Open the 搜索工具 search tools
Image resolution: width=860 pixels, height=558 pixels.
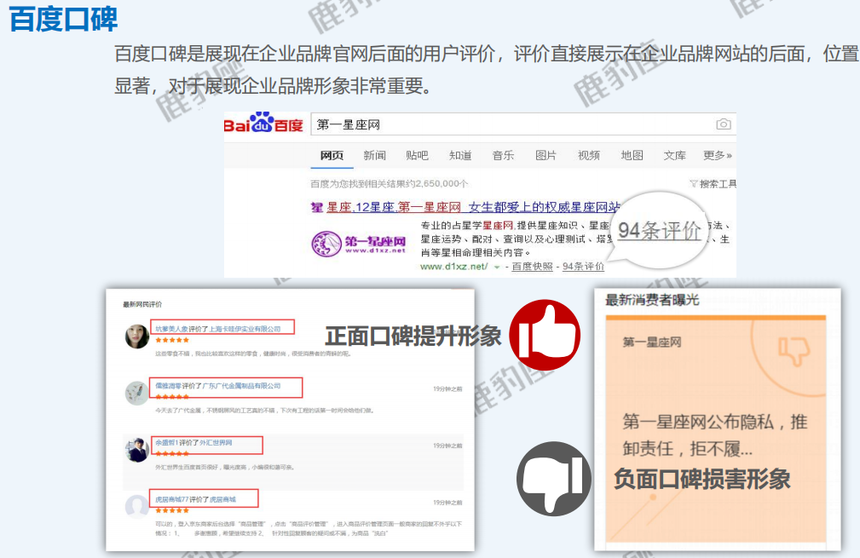point(718,184)
